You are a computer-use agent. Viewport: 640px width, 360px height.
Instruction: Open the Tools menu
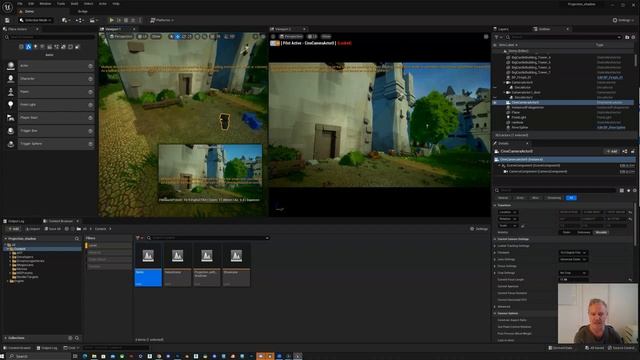(x=61, y=4)
